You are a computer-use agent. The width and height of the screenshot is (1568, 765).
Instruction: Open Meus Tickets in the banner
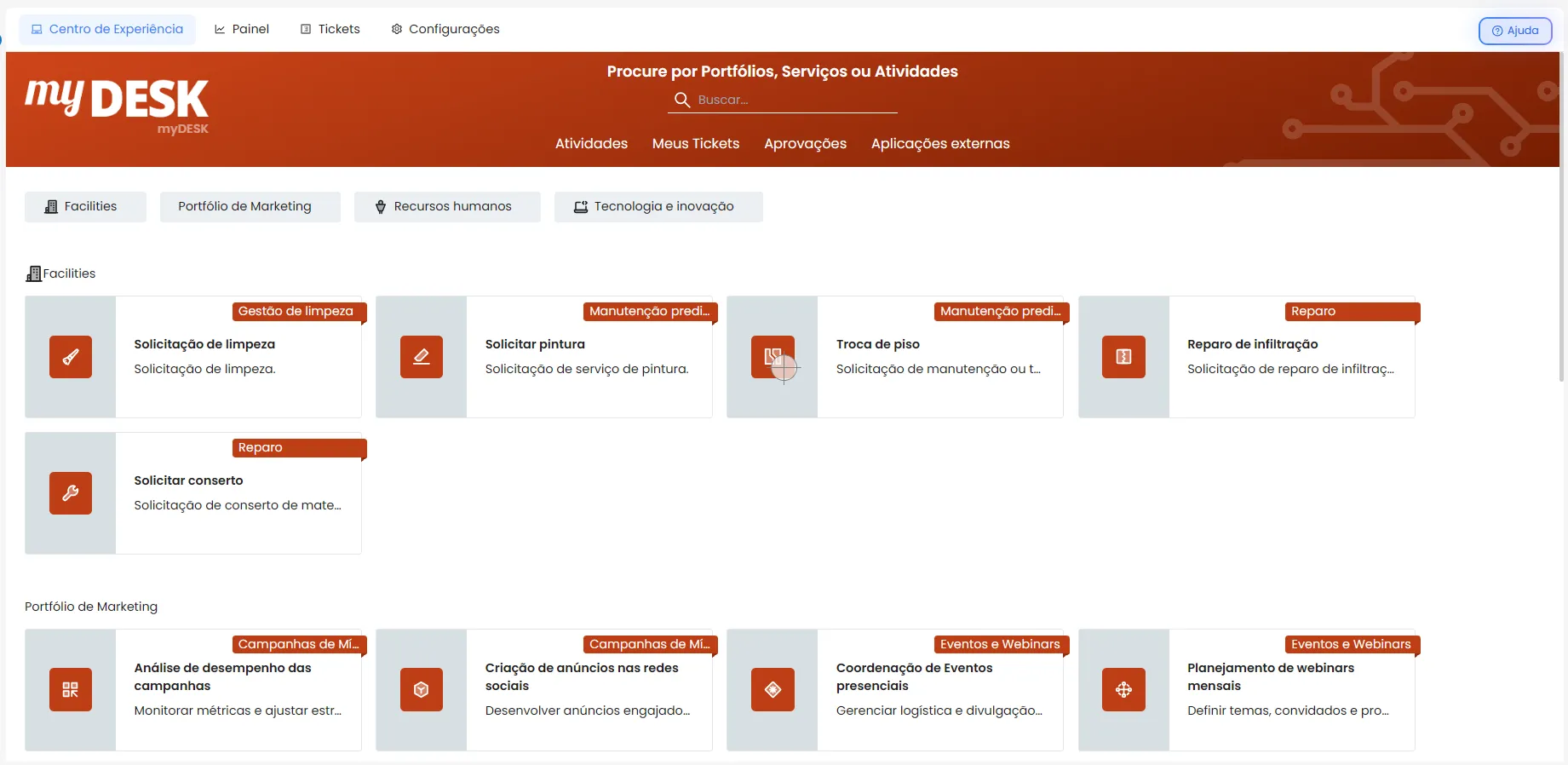696,144
